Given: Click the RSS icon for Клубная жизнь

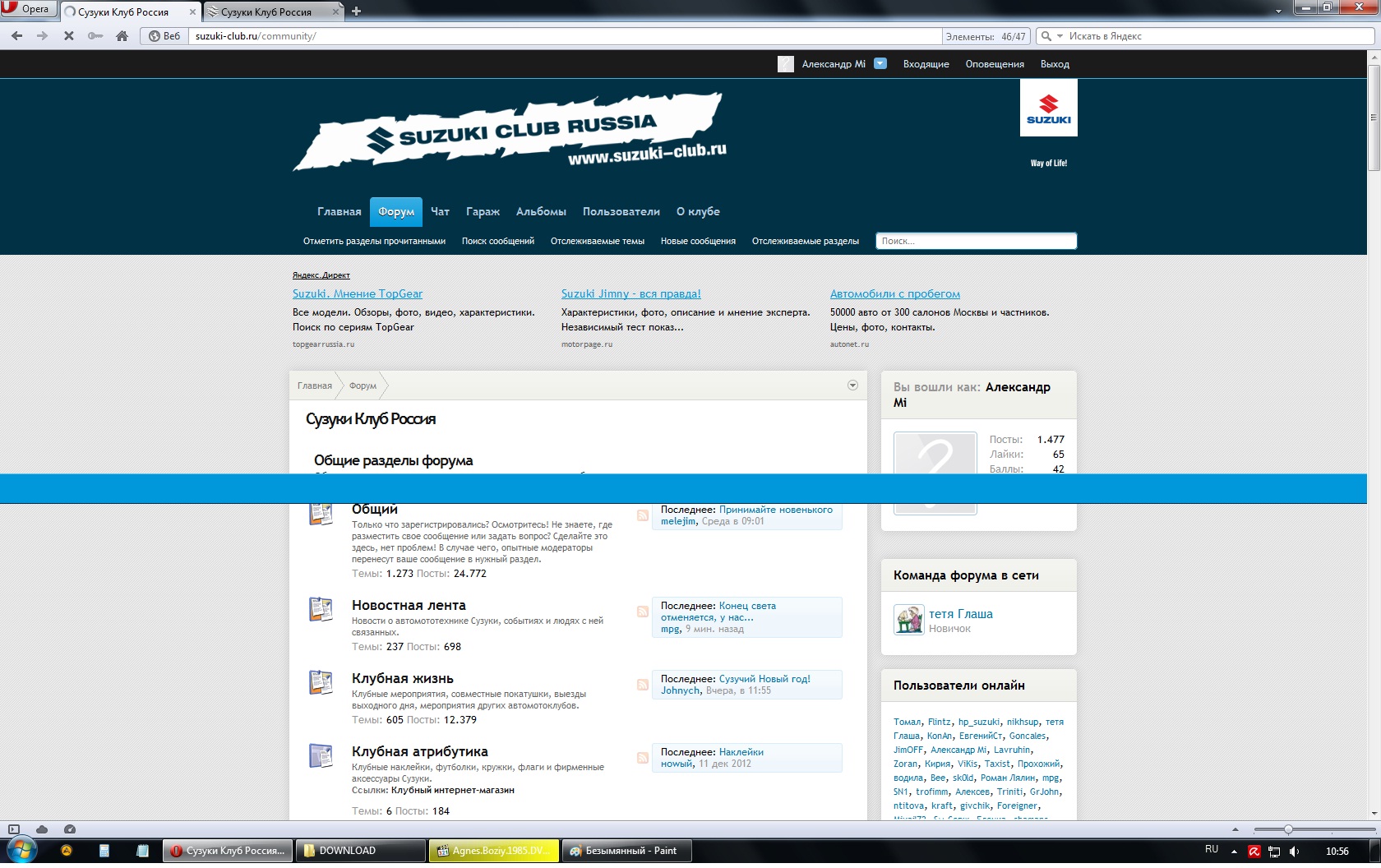Looking at the screenshot, I should click(643, 685).
